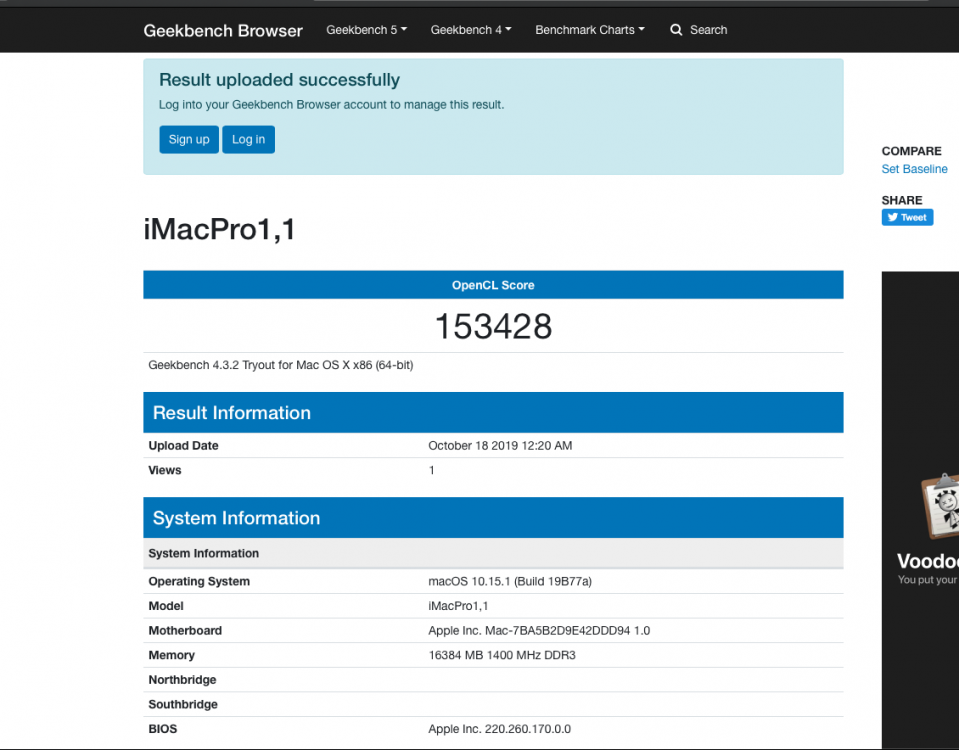This screenshot has width=959, height=750.
Task: Click the Voodoo ad title text
Action: click(928, 561)
